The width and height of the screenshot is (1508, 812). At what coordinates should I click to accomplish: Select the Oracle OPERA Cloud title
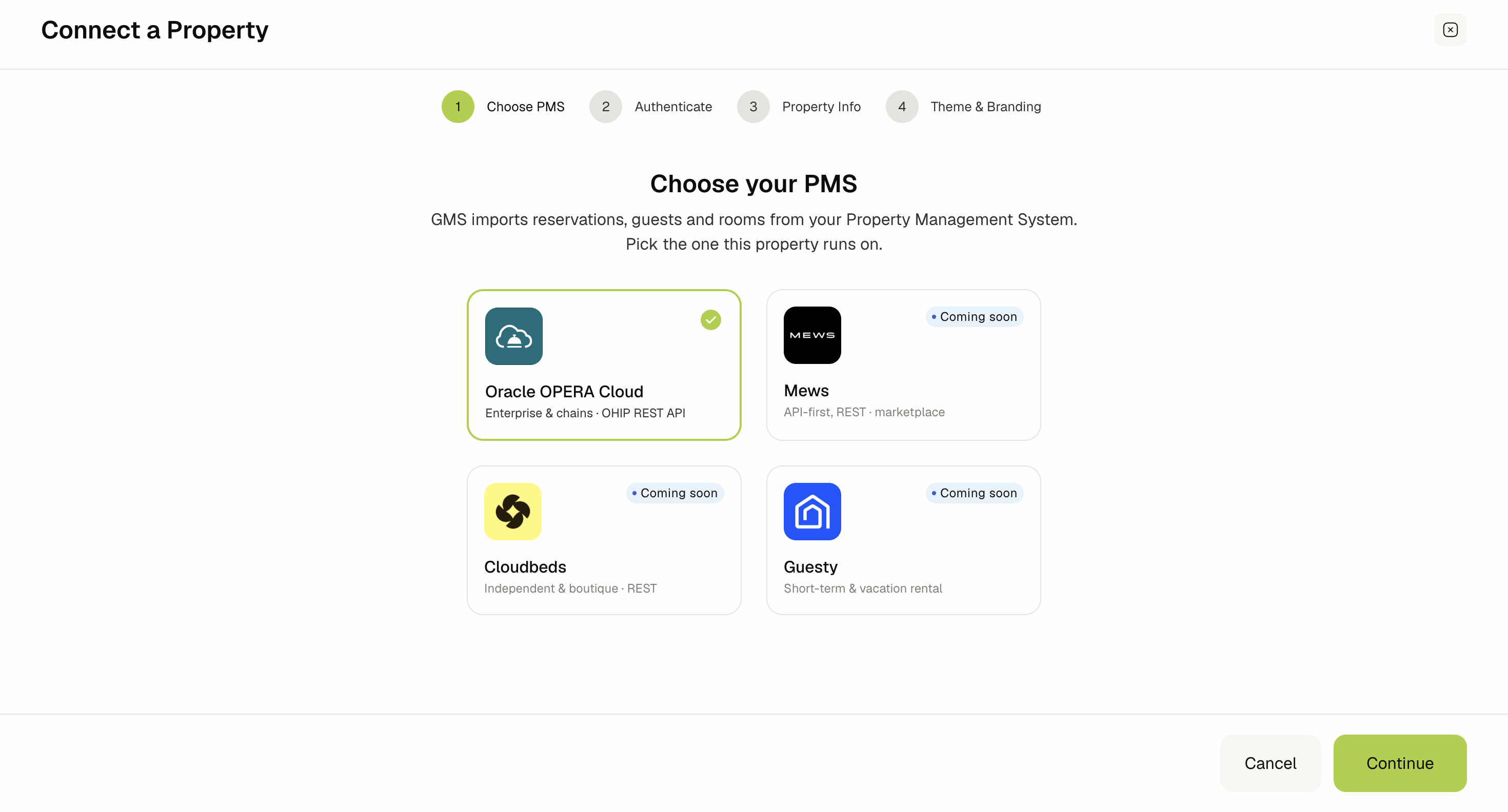click(x=564, y=391)
